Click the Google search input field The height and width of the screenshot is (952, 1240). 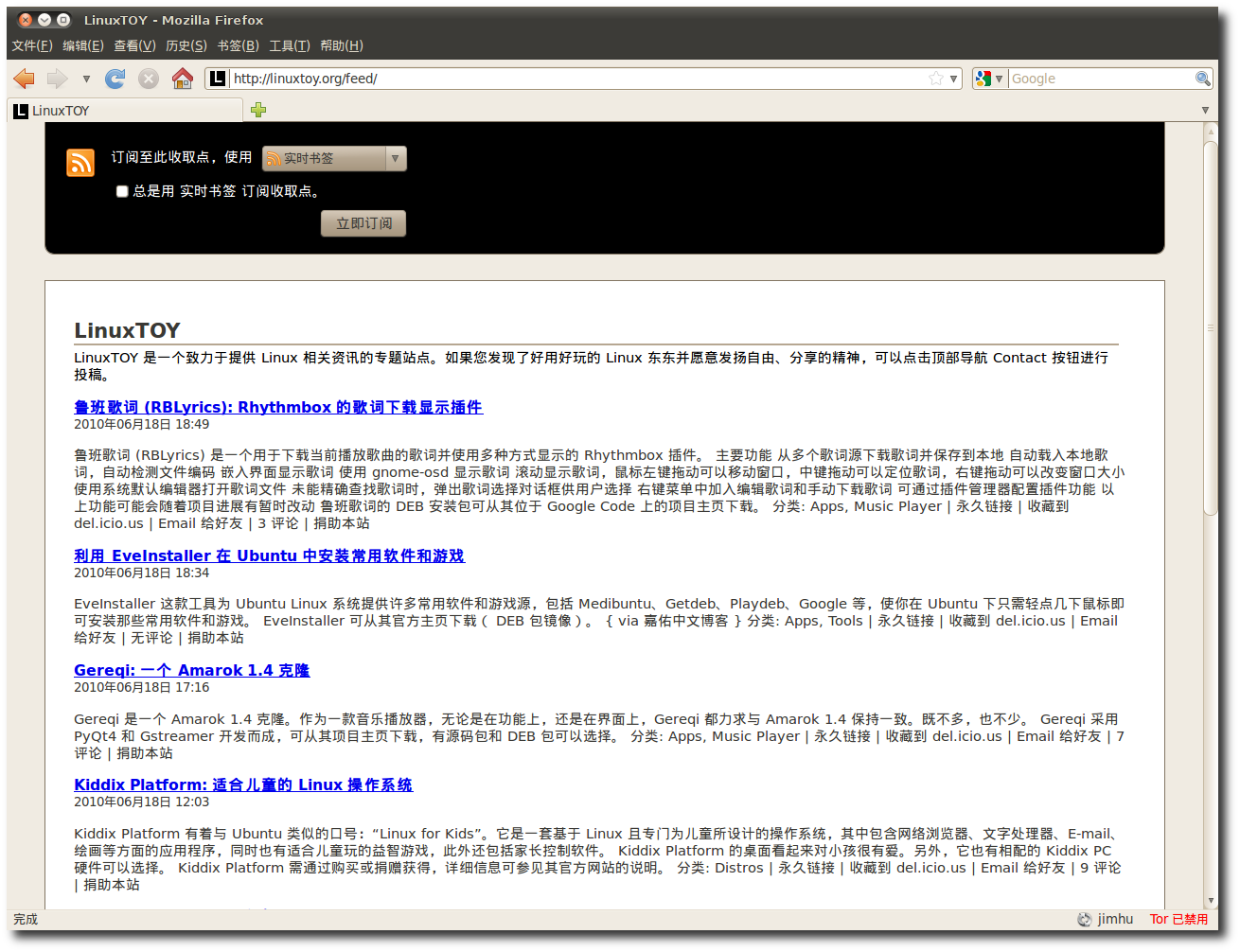1101,79
